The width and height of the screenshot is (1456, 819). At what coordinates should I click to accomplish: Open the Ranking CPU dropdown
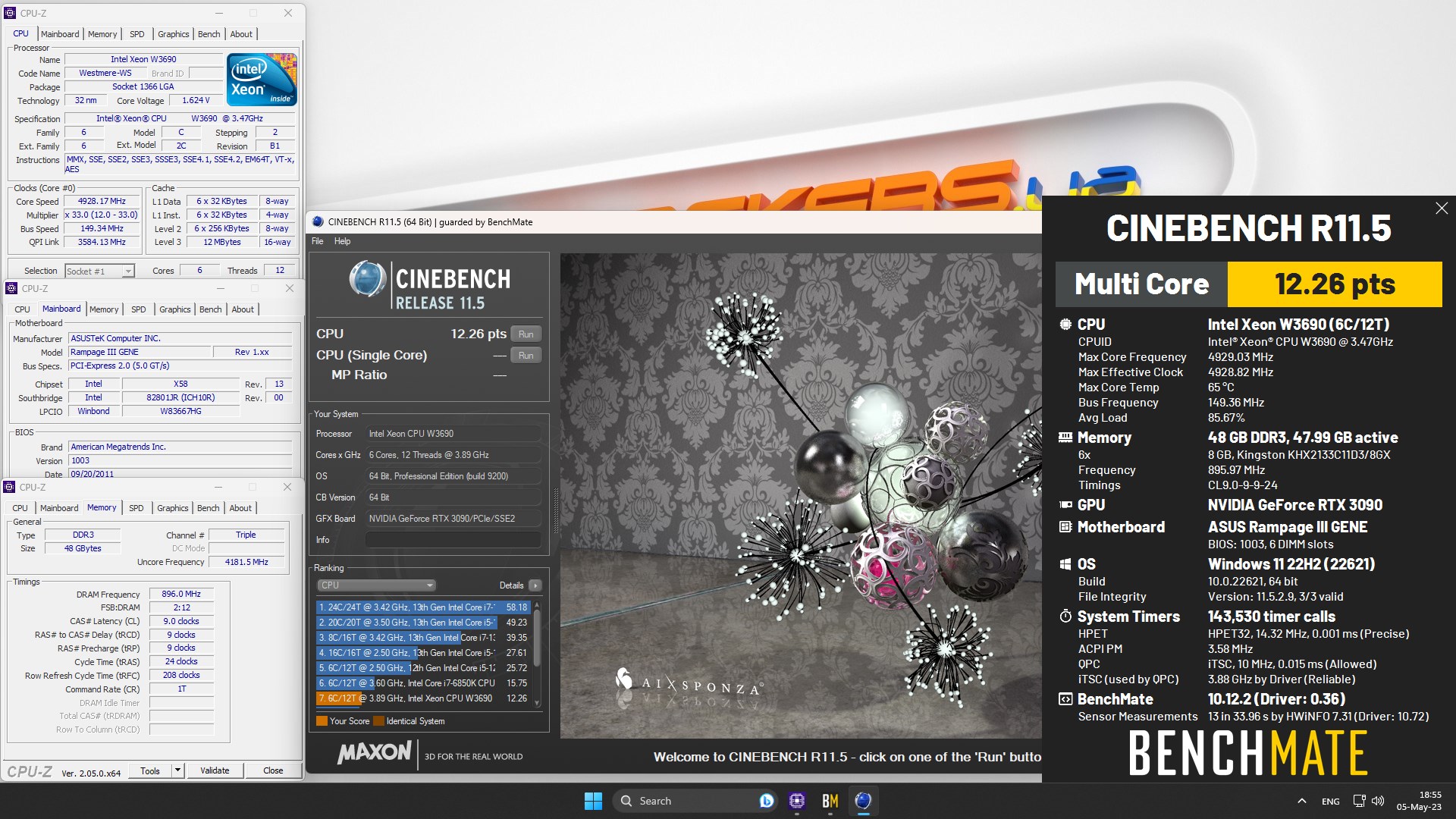(x=376, y=585)
